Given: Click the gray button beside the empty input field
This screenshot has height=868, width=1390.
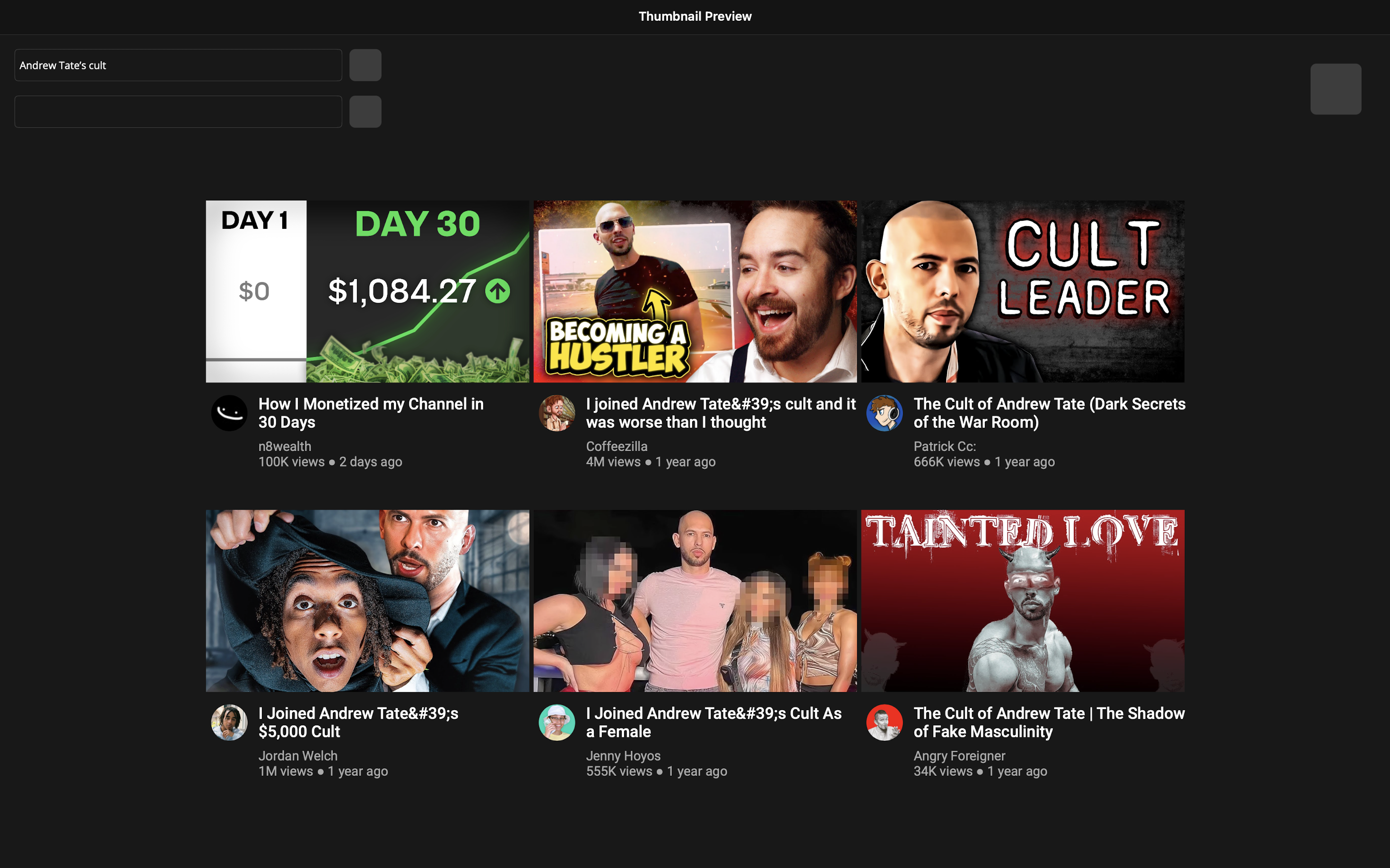Looking at the screenshot, I should pos(365,112).
